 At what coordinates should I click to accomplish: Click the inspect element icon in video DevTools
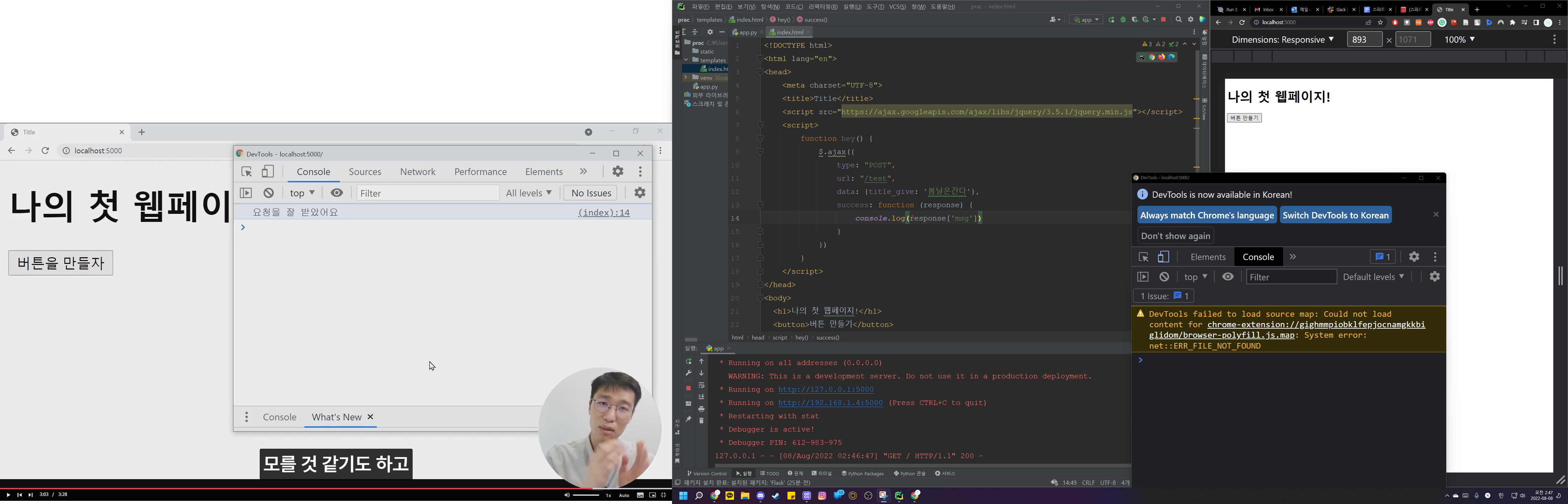tap(246, 171)
